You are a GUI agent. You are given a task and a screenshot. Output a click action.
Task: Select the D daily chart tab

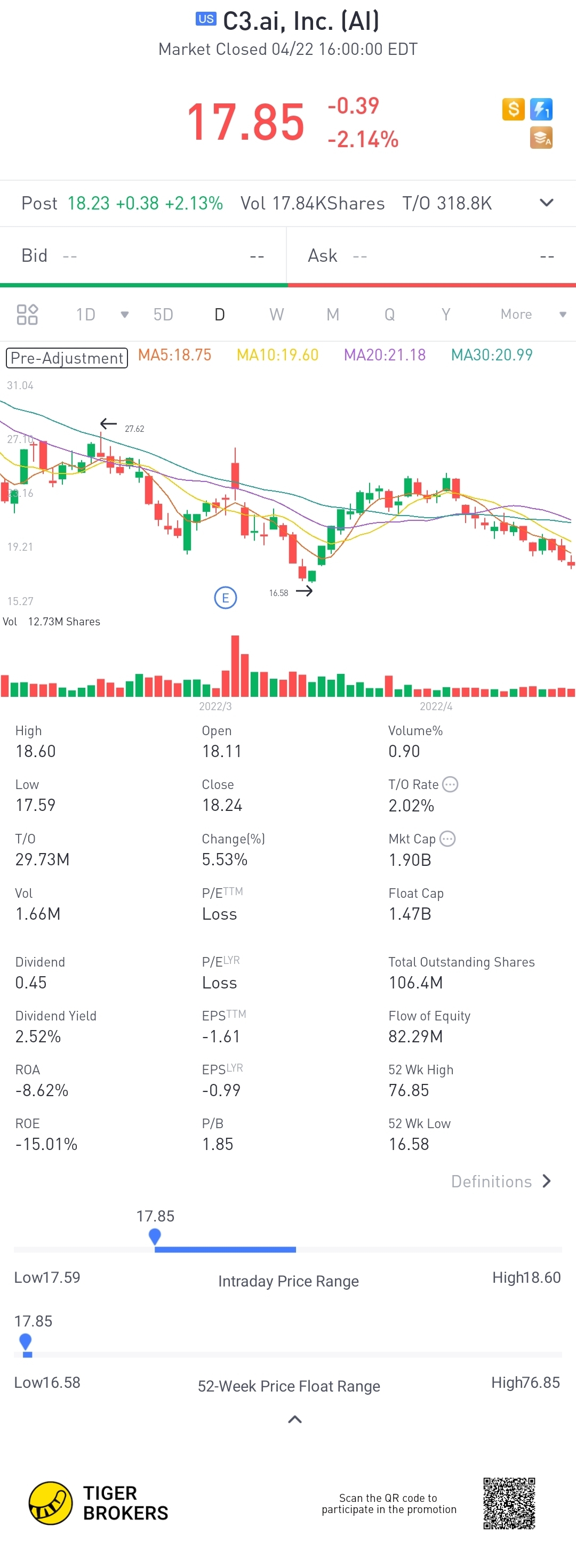point(220,314)
